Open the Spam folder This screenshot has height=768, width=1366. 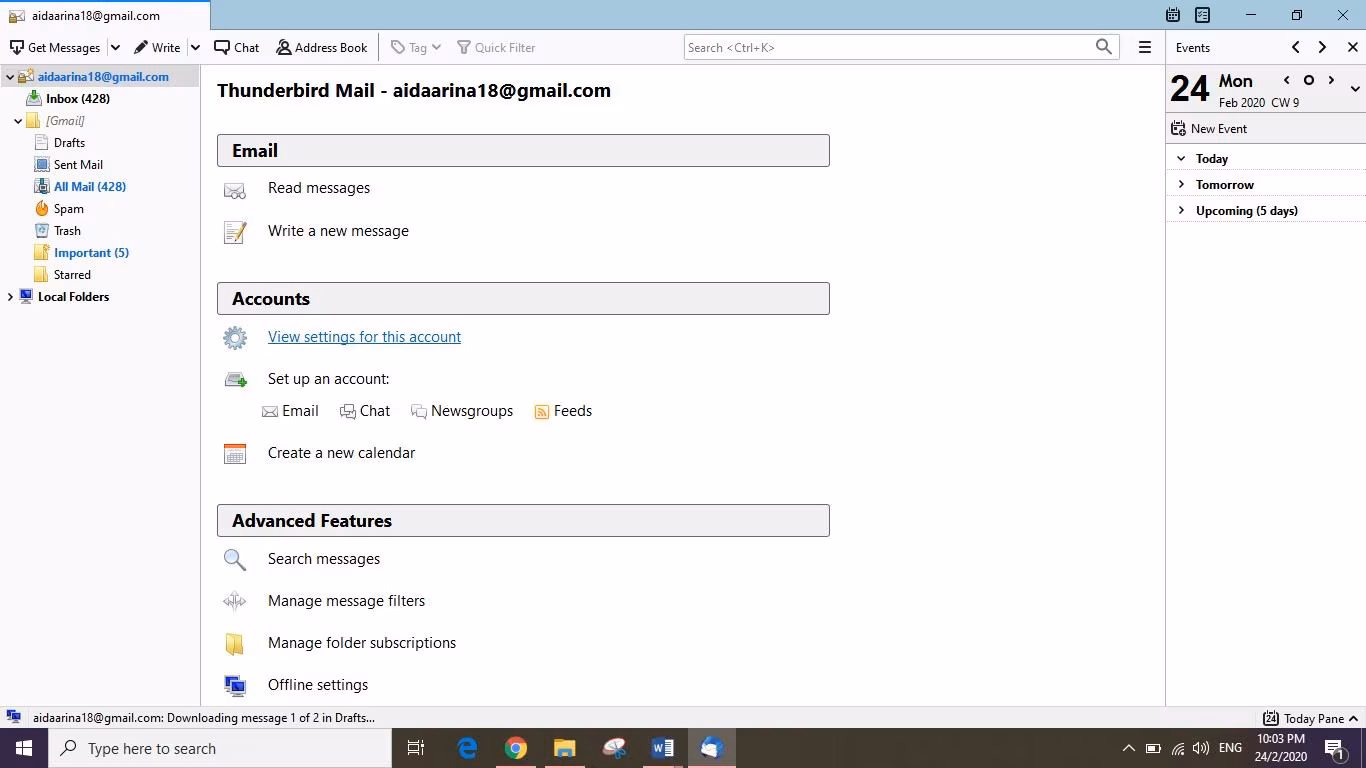[68, 209]
